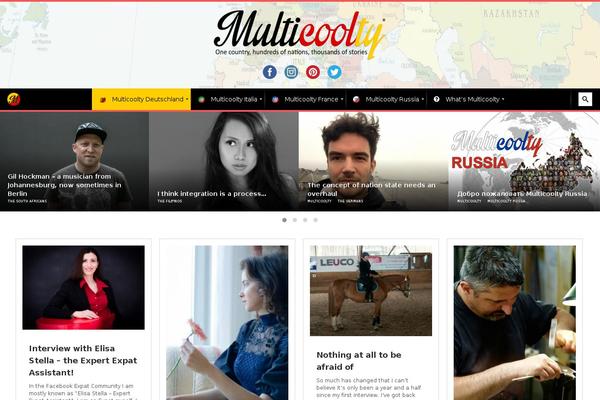Viewport: 600px width, 400px height.
Task: Open the What's Multicoolty menu
Action: coord(469,99)
